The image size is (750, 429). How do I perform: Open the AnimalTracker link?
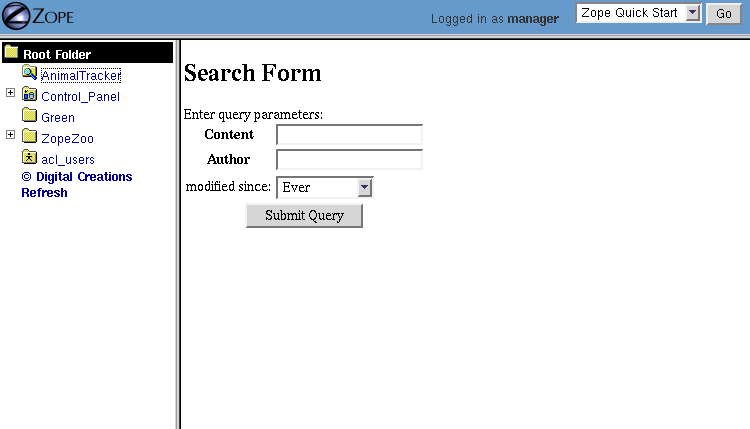point(81,76)
